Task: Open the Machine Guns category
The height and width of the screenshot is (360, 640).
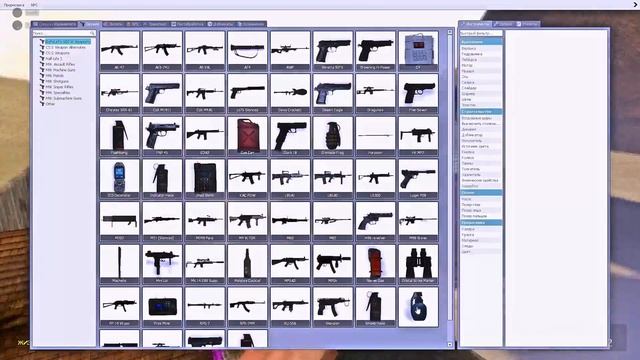Action: click(60, 70)
